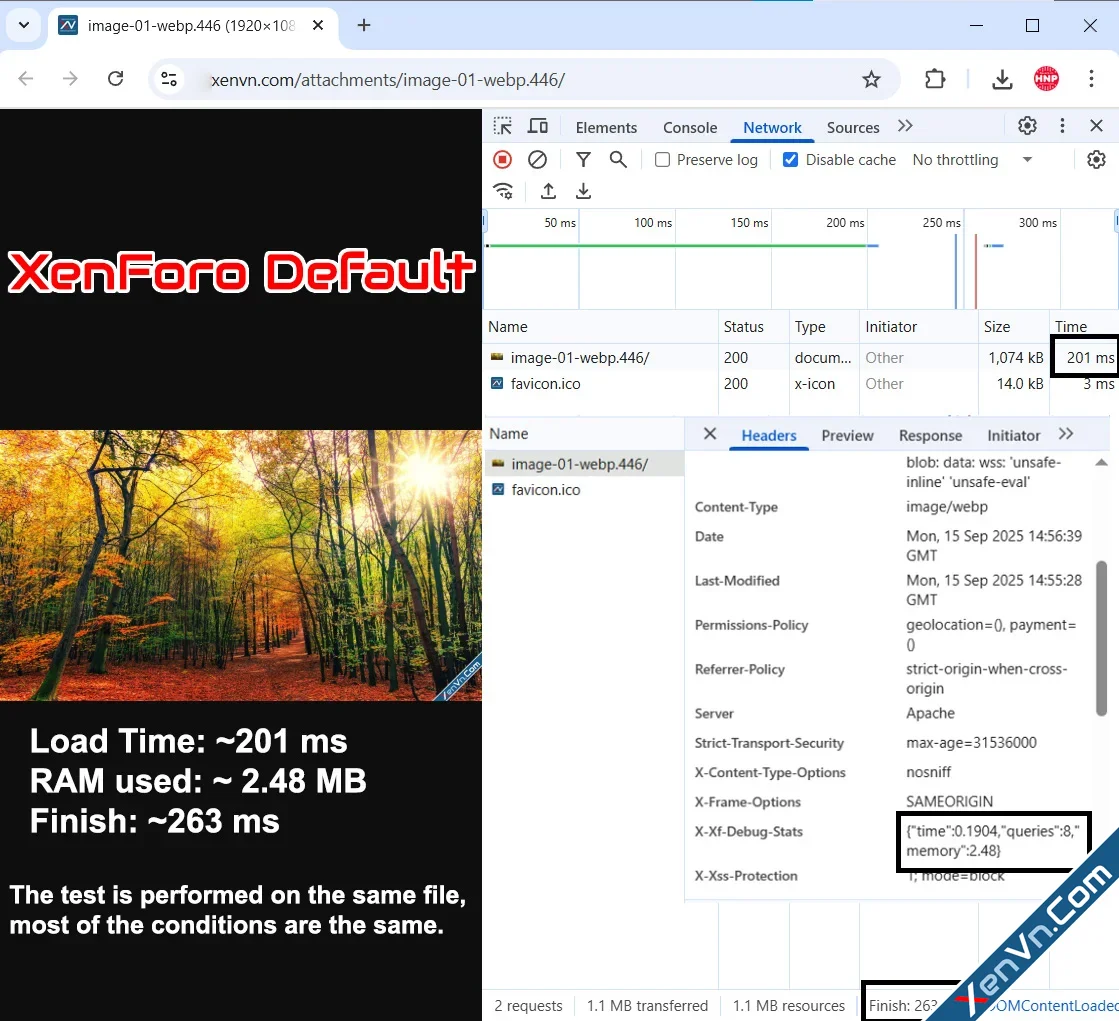
Task: Select the Network tab
Action: (x=772, y=128)
